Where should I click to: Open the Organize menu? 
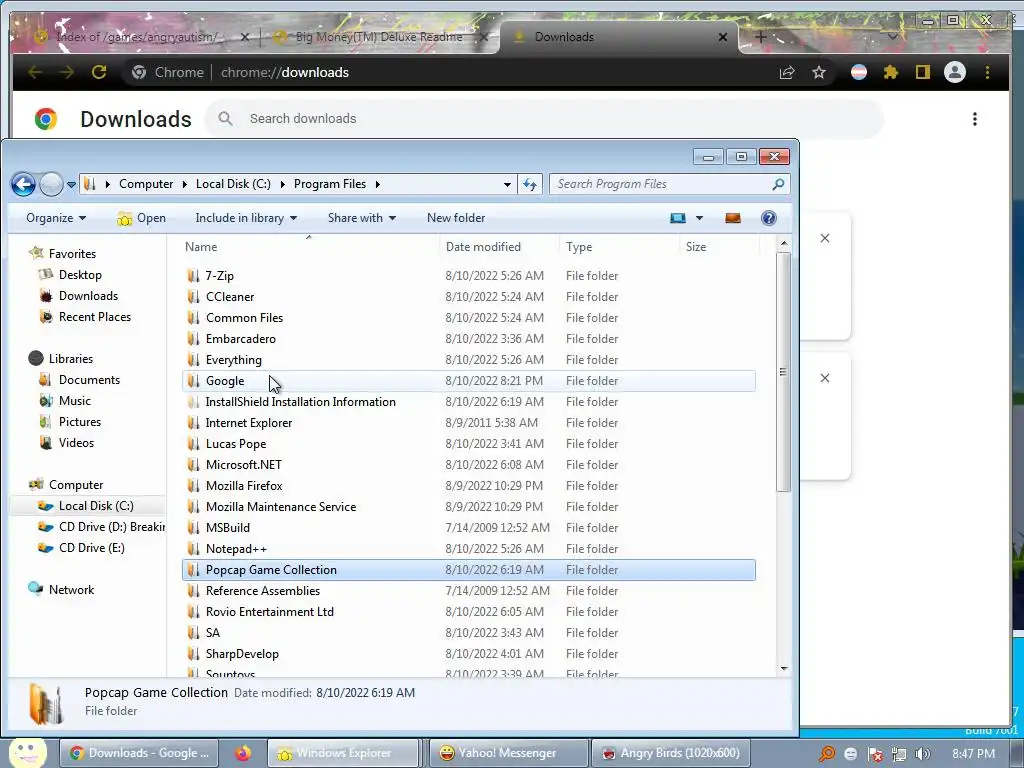[56, 218]
